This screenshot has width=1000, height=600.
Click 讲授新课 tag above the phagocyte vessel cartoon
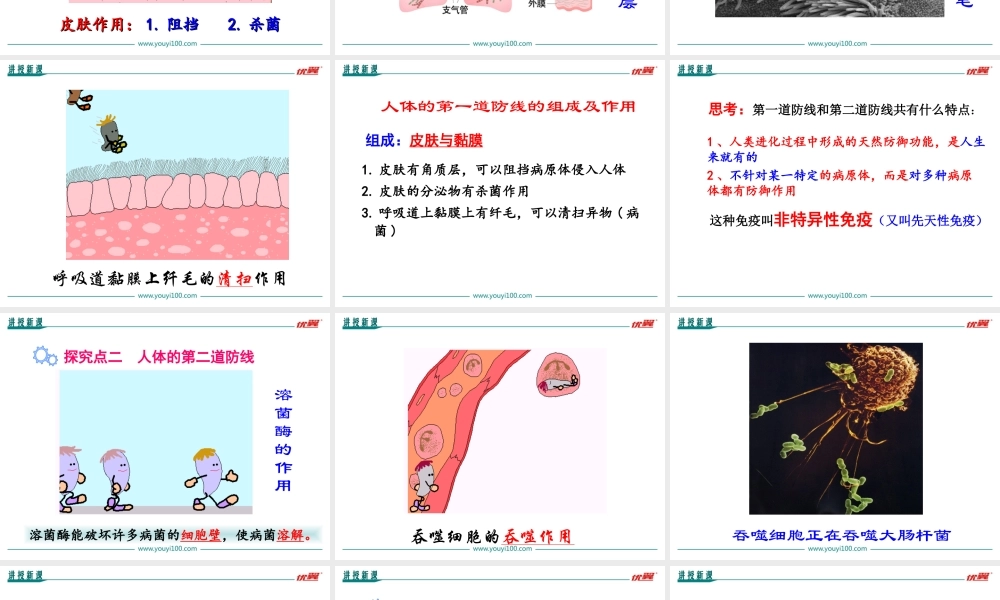pyautogui.click(x=360, y=323)
